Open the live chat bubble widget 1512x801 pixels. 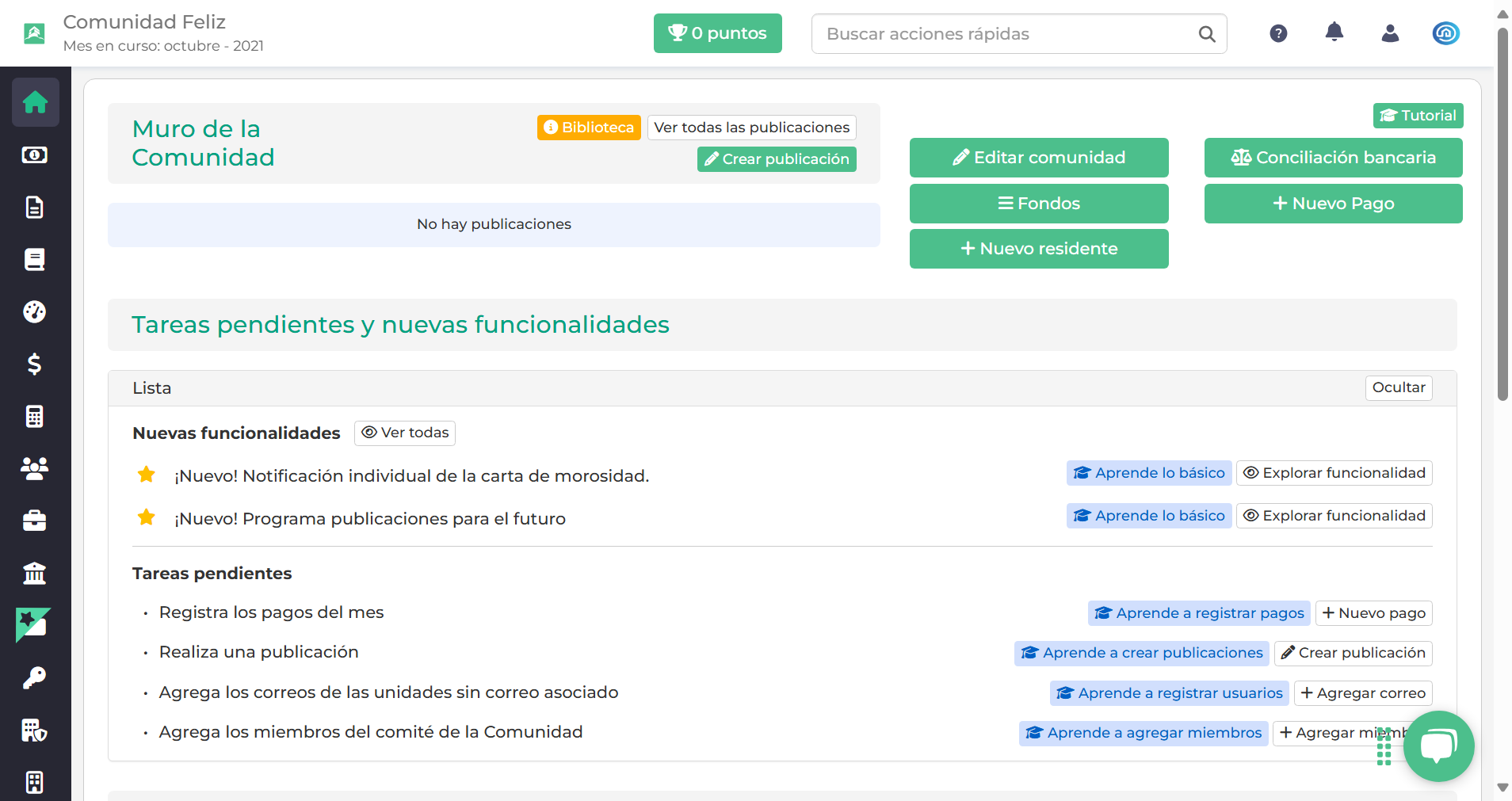(1438, 746)
